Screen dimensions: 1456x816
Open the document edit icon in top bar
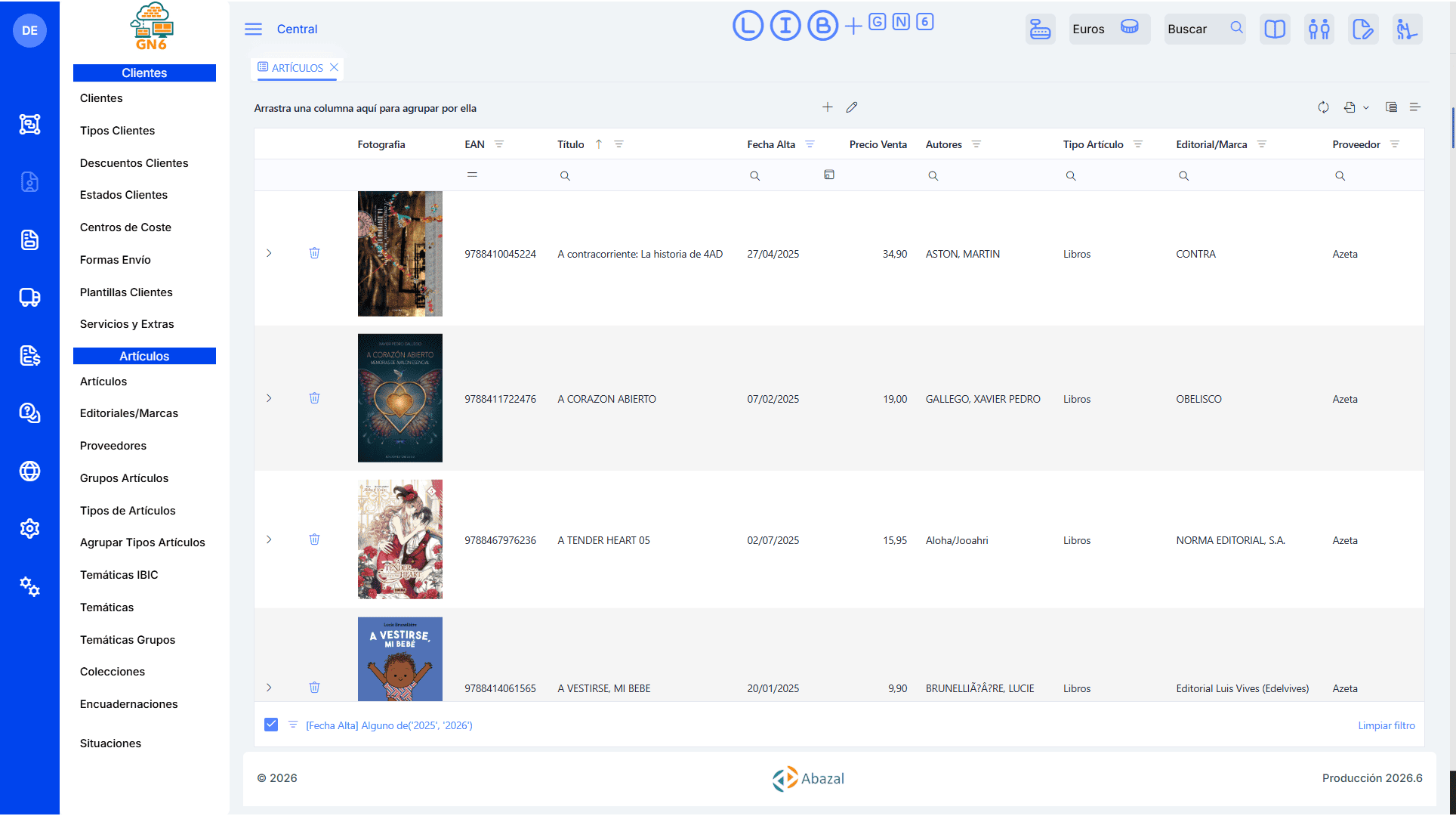(1362, 29)
